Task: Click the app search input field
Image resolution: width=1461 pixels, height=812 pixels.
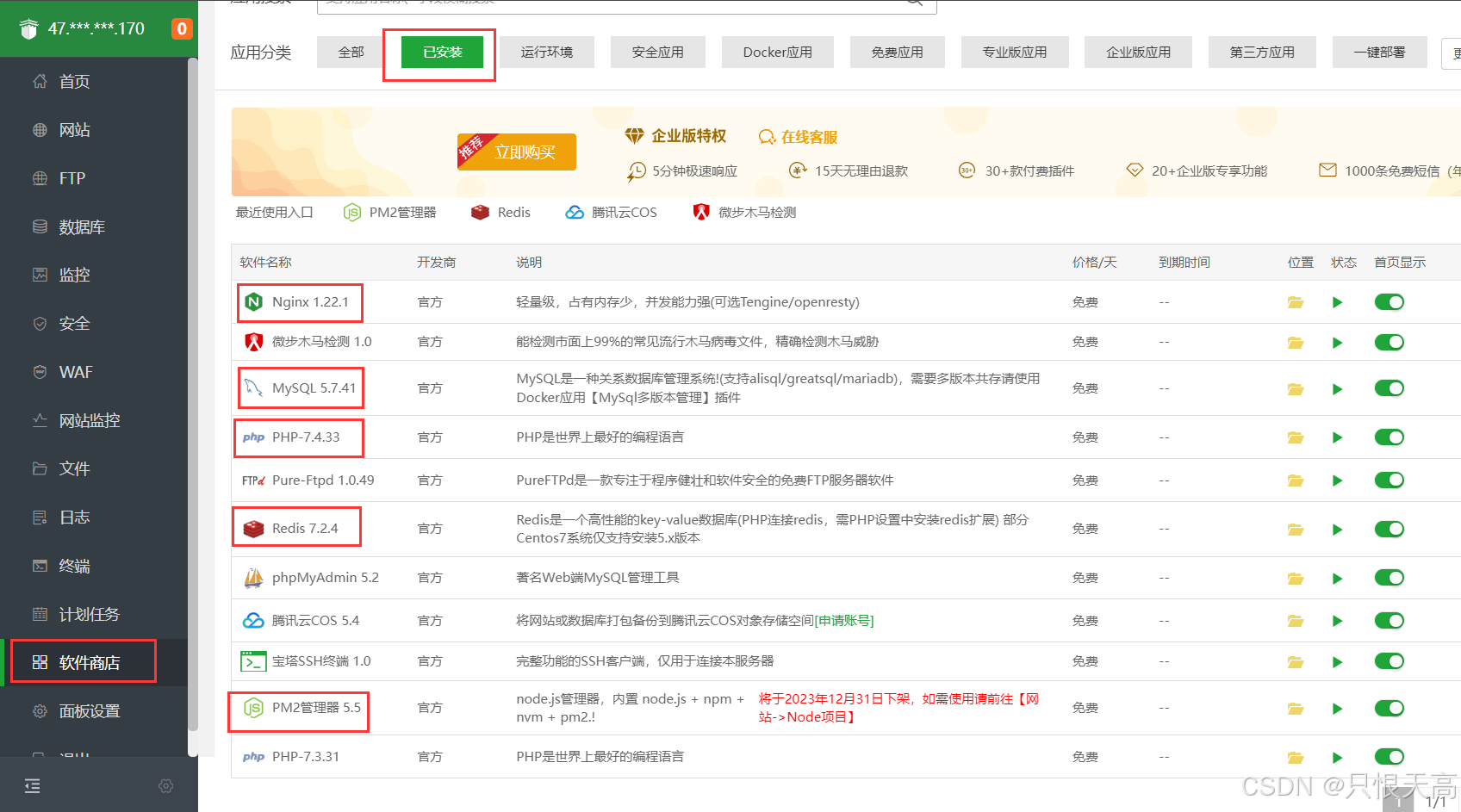Action: pos(626,5)
